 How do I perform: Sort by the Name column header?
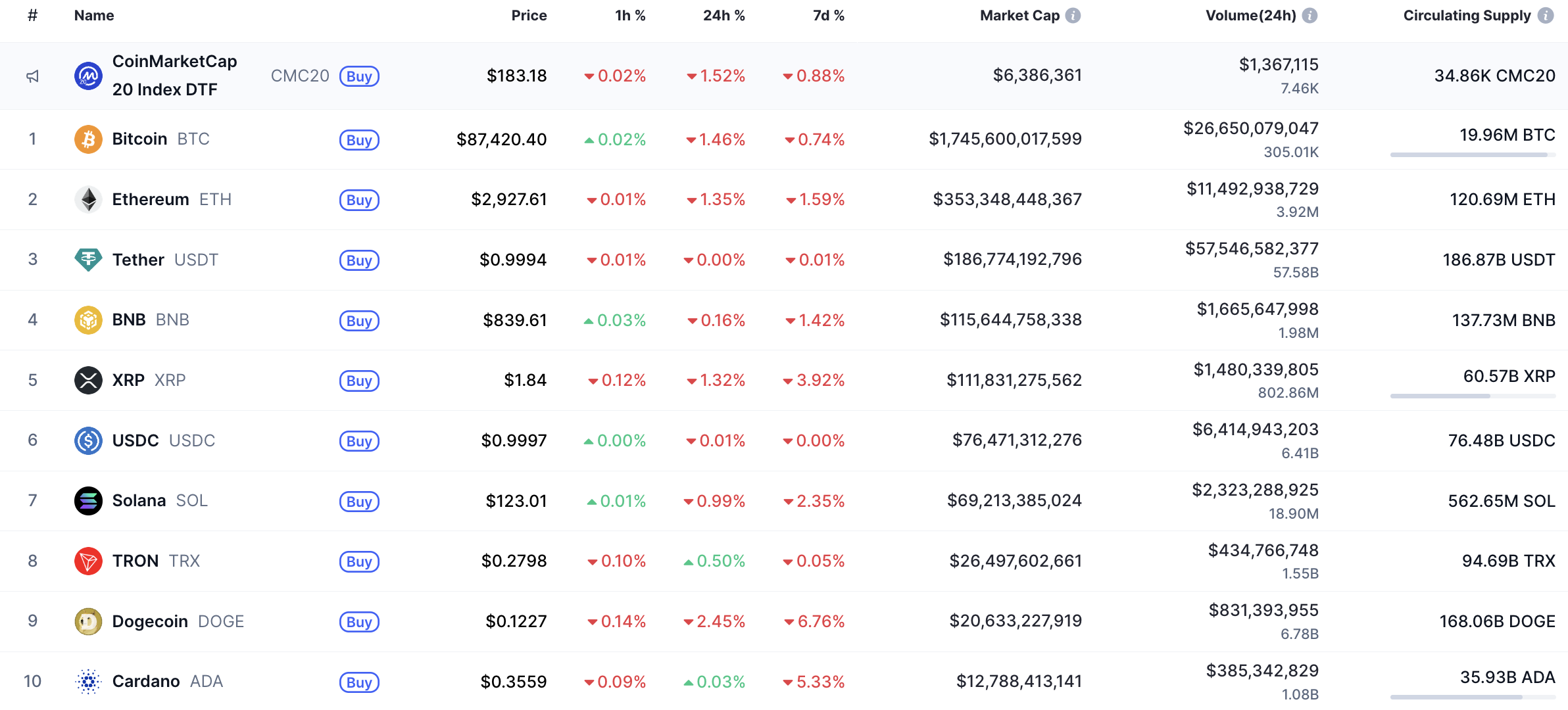click(x=94, y=16)
